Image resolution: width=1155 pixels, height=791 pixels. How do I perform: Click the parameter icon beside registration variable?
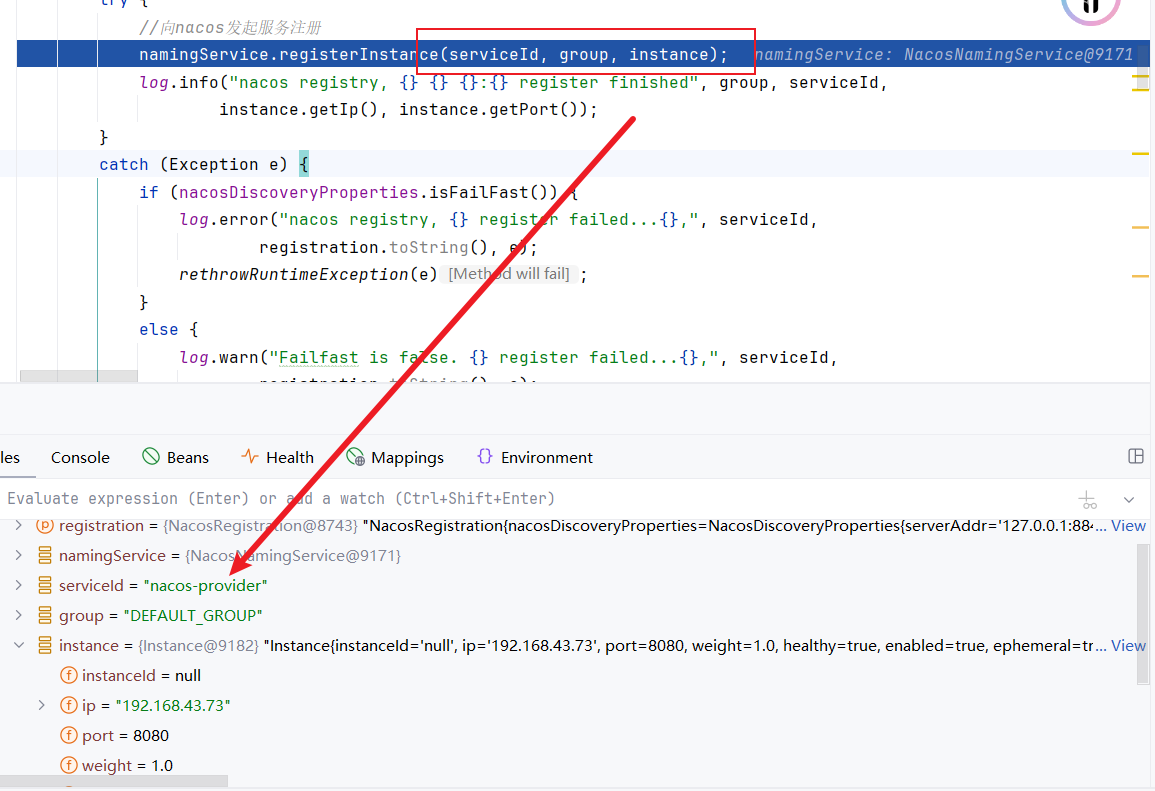pos(45,526)
